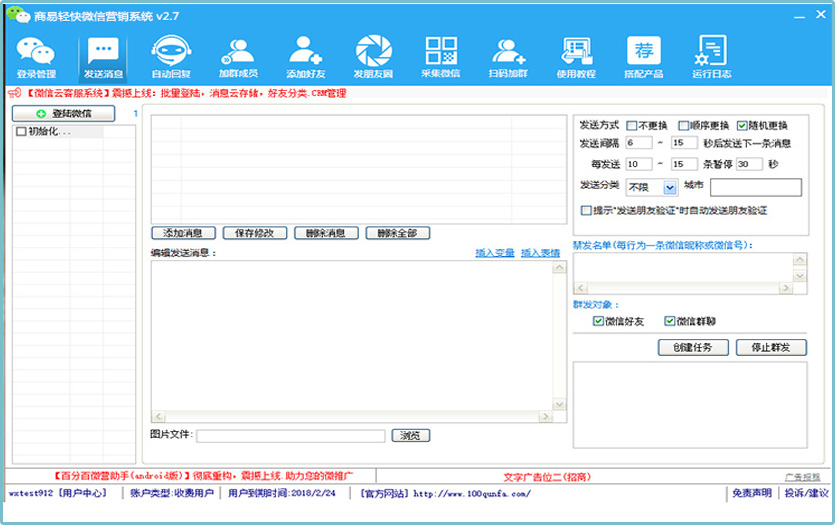Click the message editor scroll right arrow
Image resolution: width=835 pixels, height=525 pixels.
545,416
